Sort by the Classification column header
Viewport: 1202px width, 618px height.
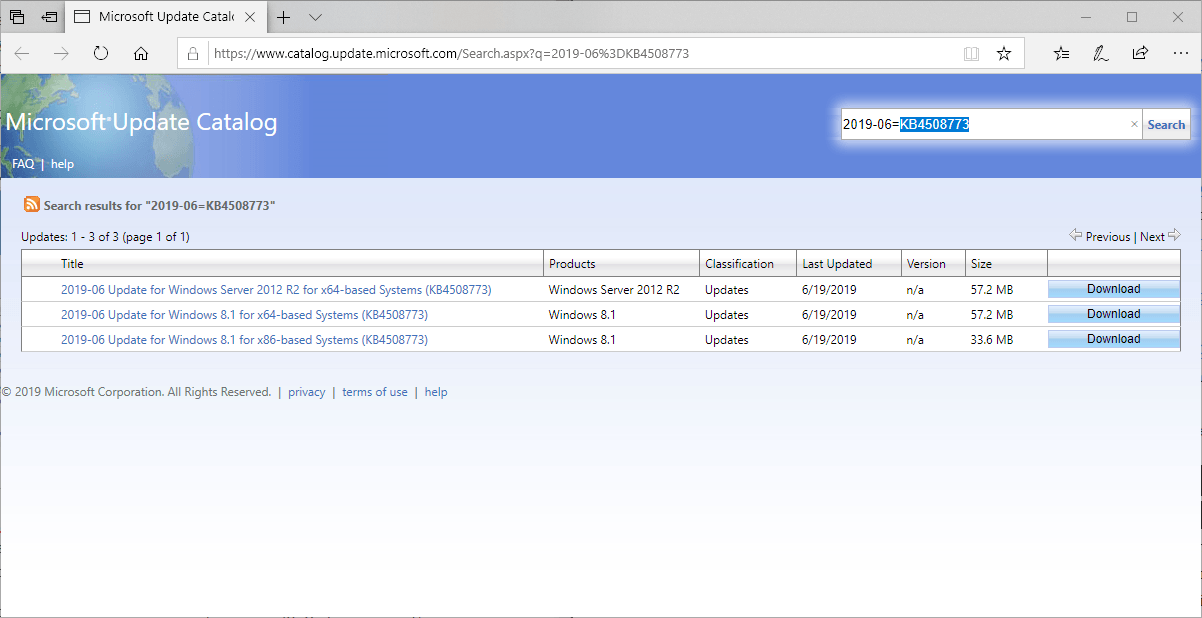[739, 264]
